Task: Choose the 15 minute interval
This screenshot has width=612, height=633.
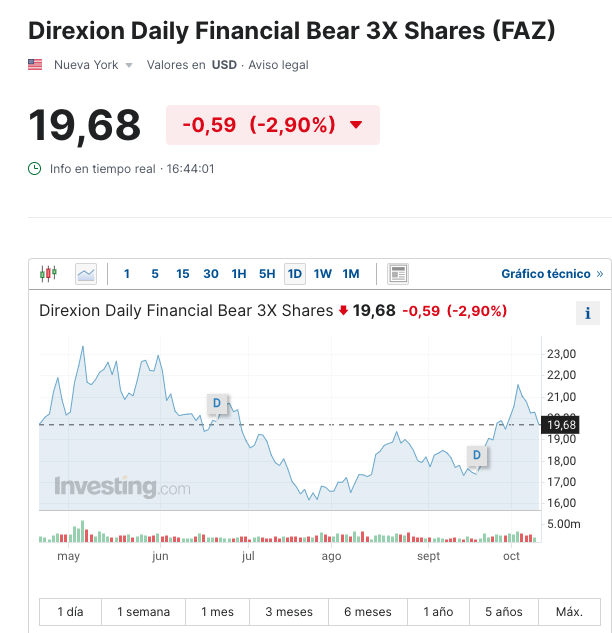Action: tap(182, 274)
